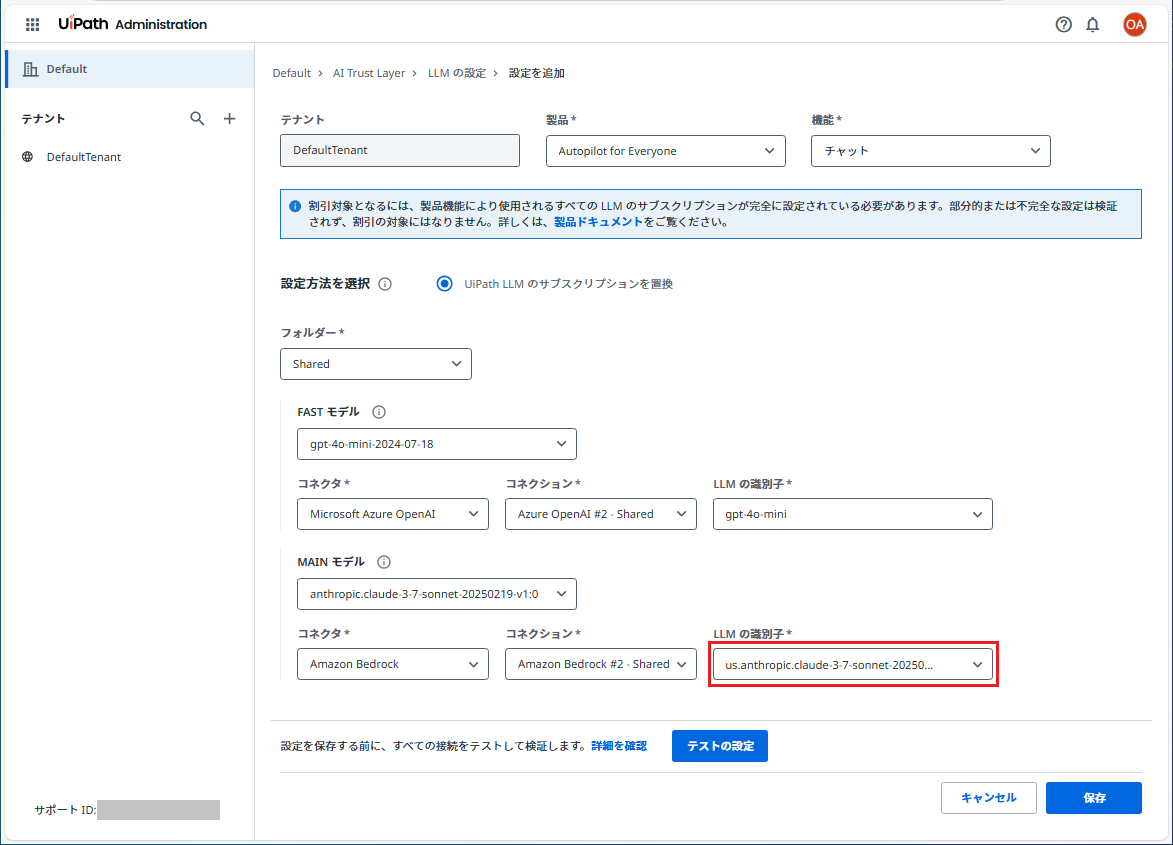Open the Amazon Bedrock #2 - Shared connection dropdown
Viewport: 1173px width, 845px height.
(x=601, y=664)
